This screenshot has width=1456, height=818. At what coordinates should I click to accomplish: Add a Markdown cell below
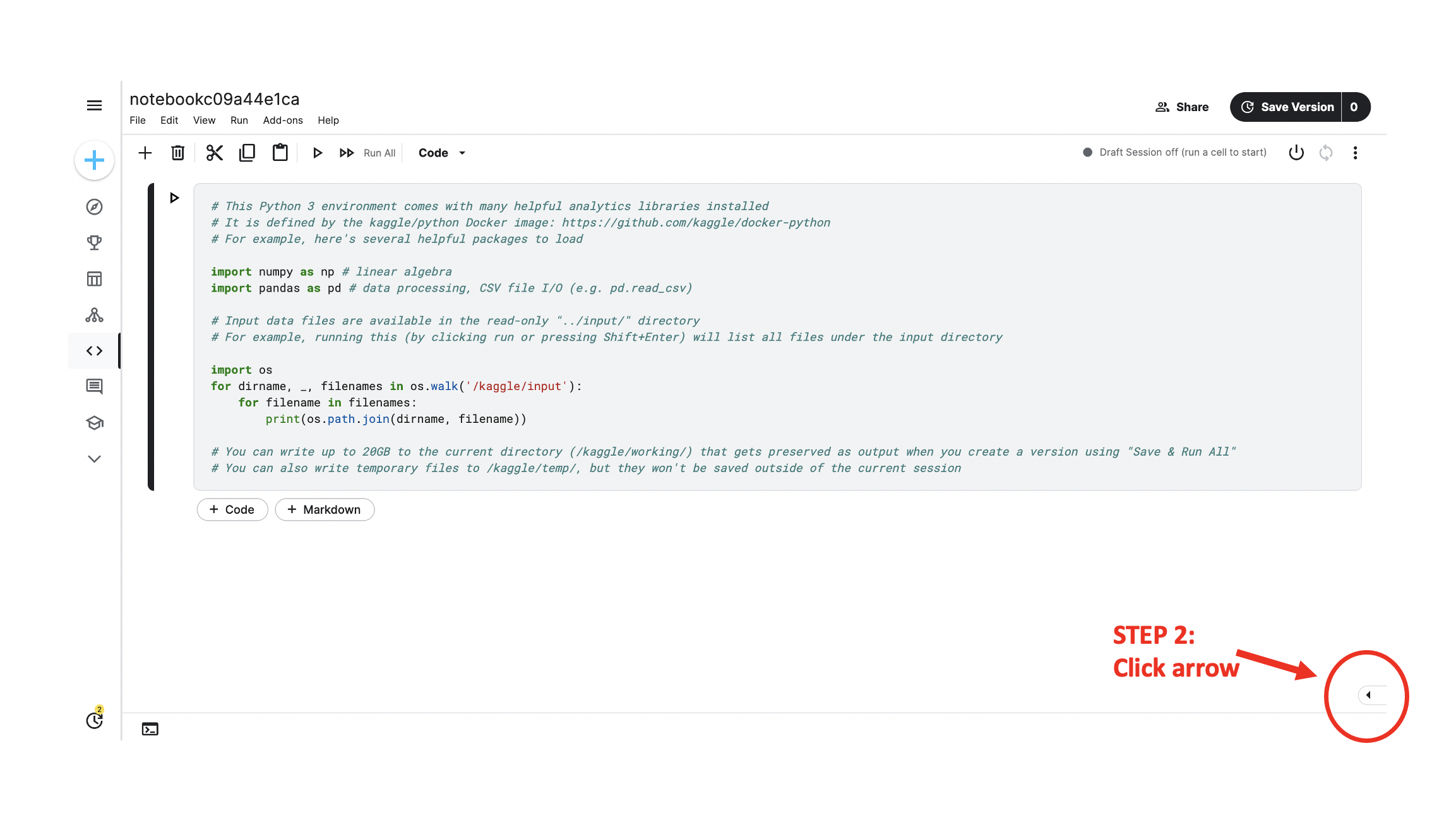pos(325,509)
